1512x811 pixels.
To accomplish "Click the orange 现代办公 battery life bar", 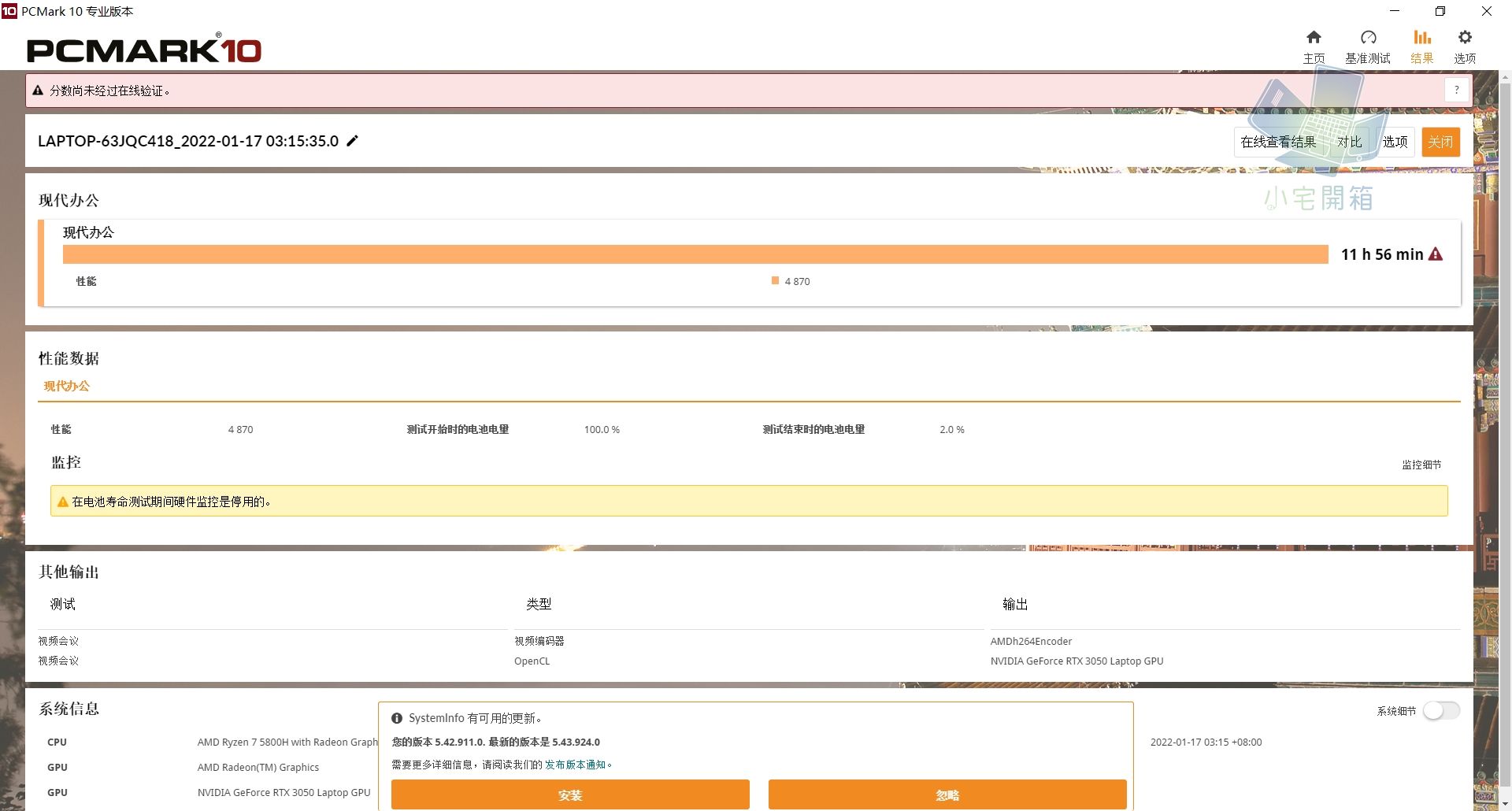I will coord(695,254).
